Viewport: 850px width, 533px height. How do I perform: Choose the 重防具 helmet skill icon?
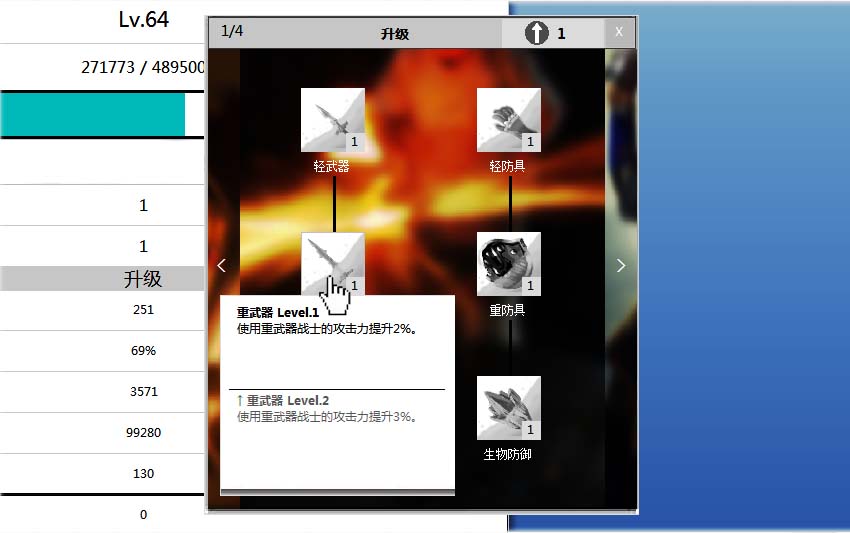(508, 263)
